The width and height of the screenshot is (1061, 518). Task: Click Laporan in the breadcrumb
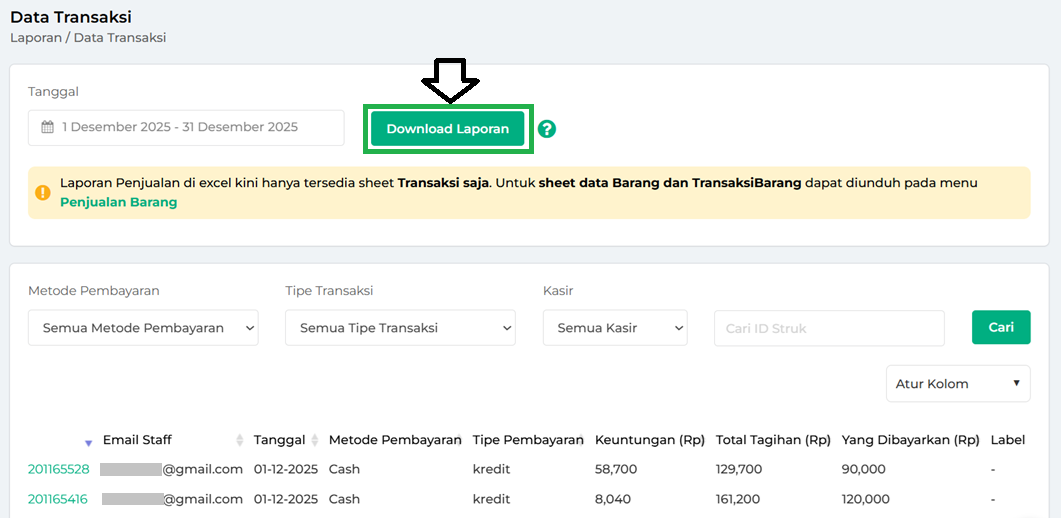[x=36, y=38]
